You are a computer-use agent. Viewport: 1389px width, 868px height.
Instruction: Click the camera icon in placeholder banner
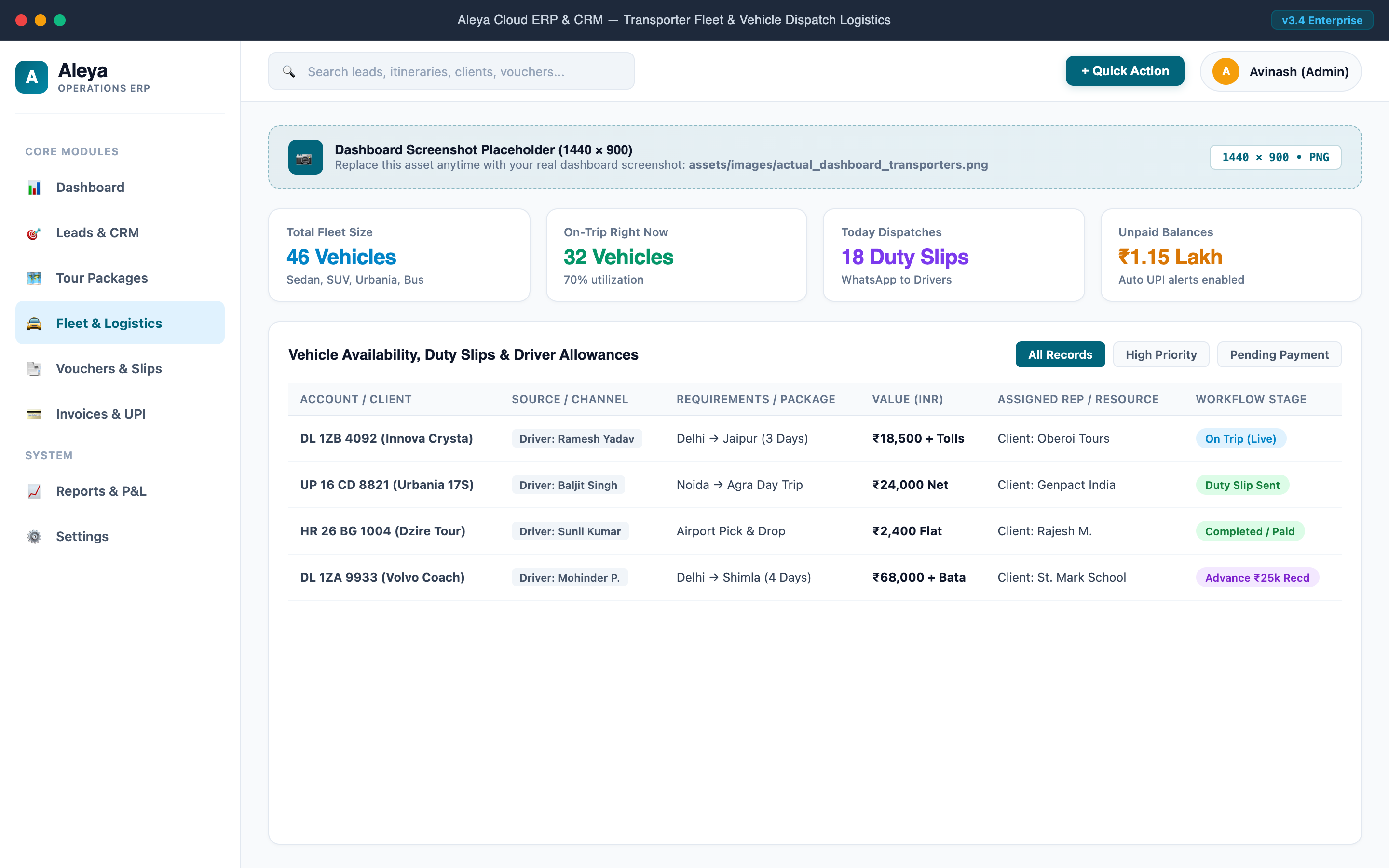tap(305, 157)
